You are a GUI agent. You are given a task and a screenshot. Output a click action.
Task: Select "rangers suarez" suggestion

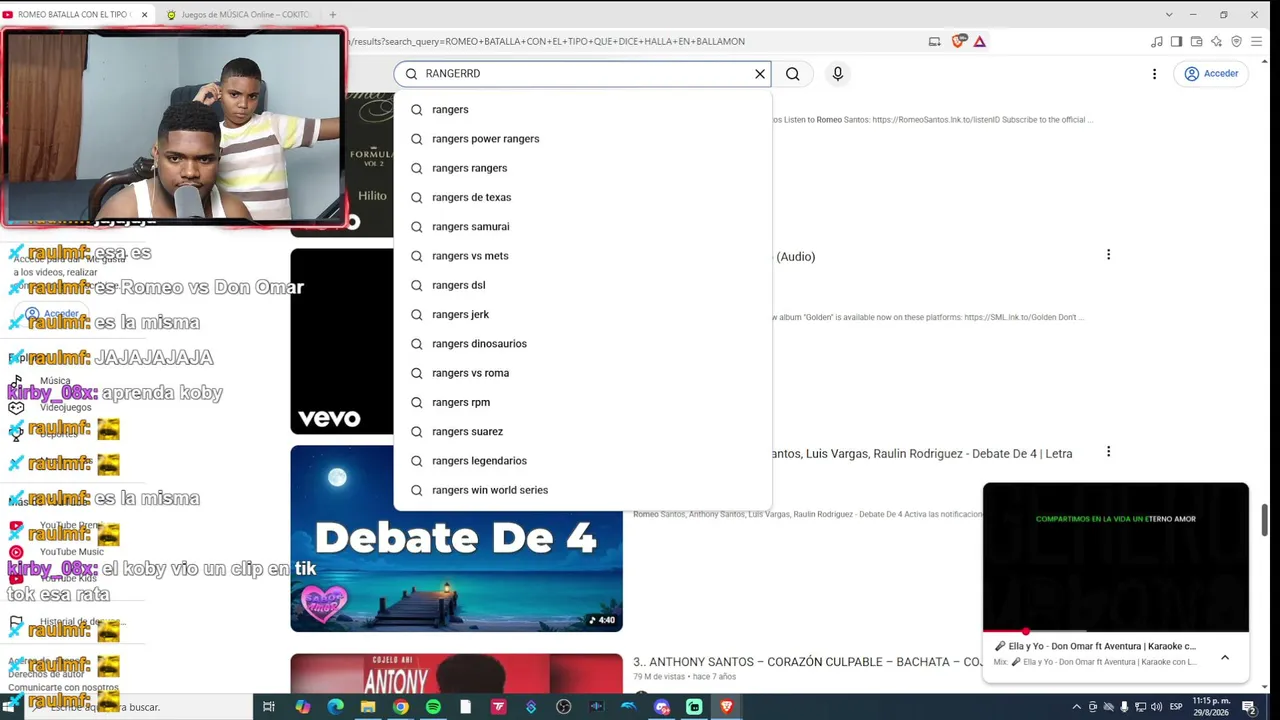[583, 431]
